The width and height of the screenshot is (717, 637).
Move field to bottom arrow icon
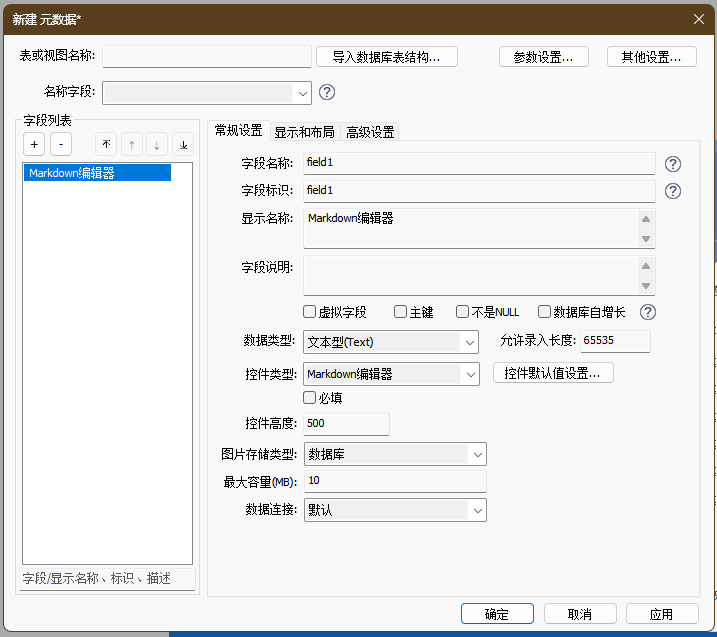(183, 145)
